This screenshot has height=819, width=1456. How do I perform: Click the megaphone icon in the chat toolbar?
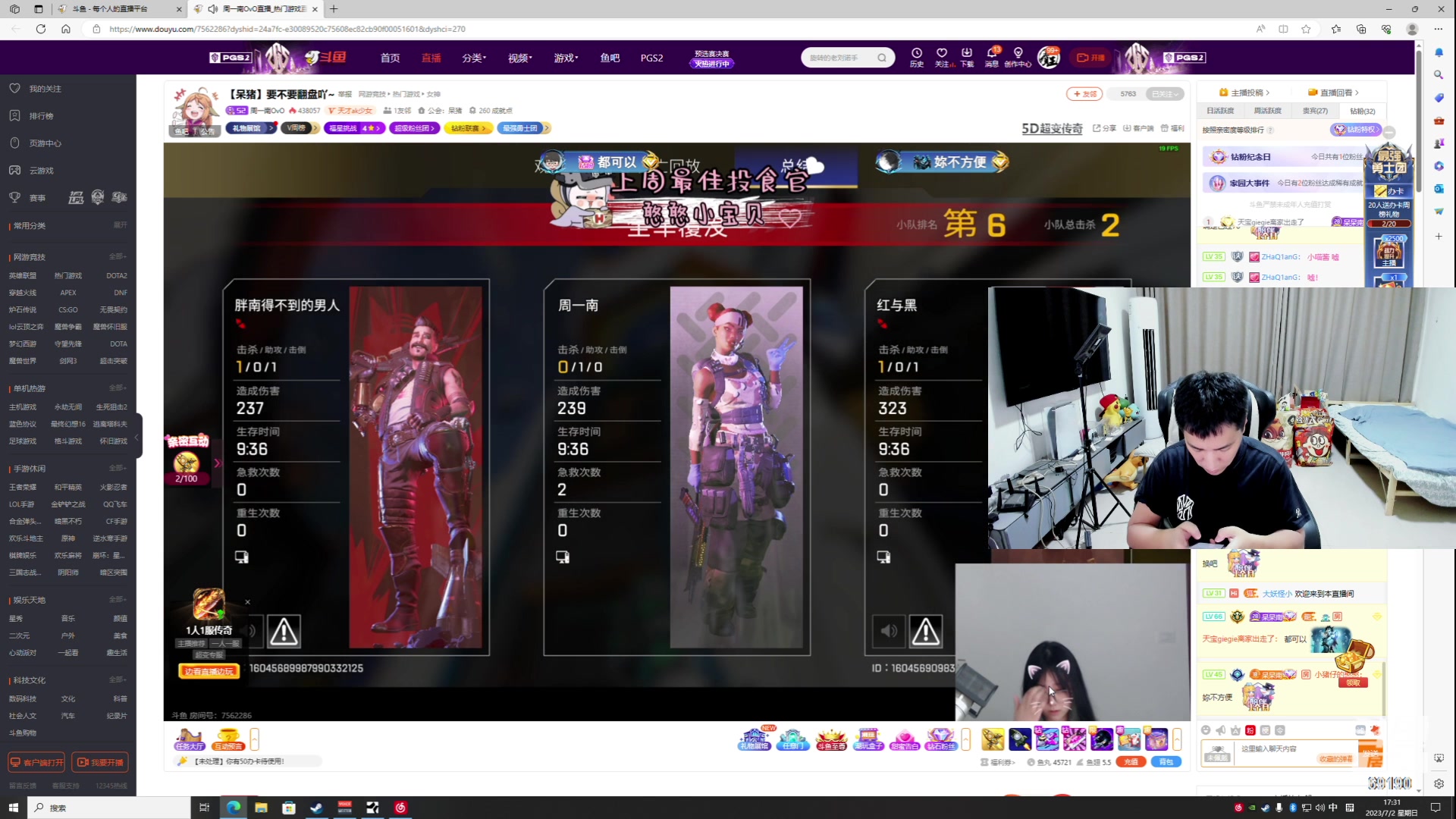[1221, 730]
